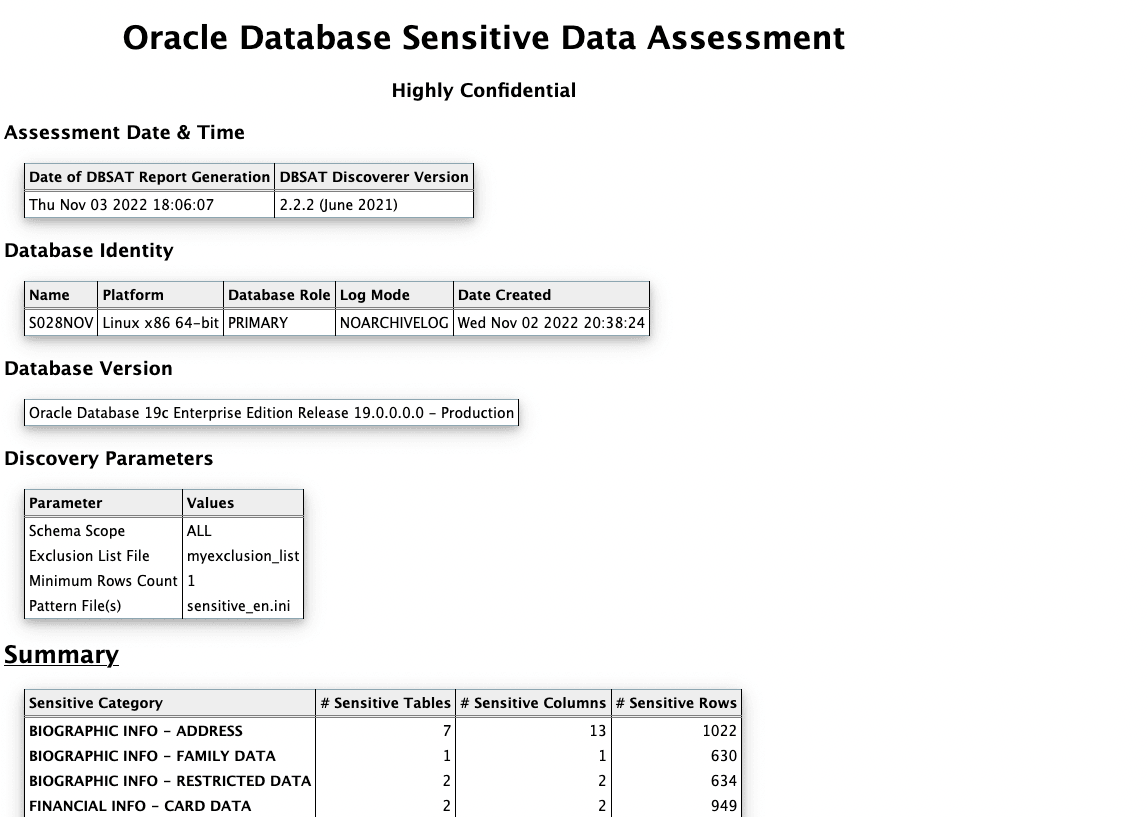Click the Date Created column header

(x=504, y=295)
